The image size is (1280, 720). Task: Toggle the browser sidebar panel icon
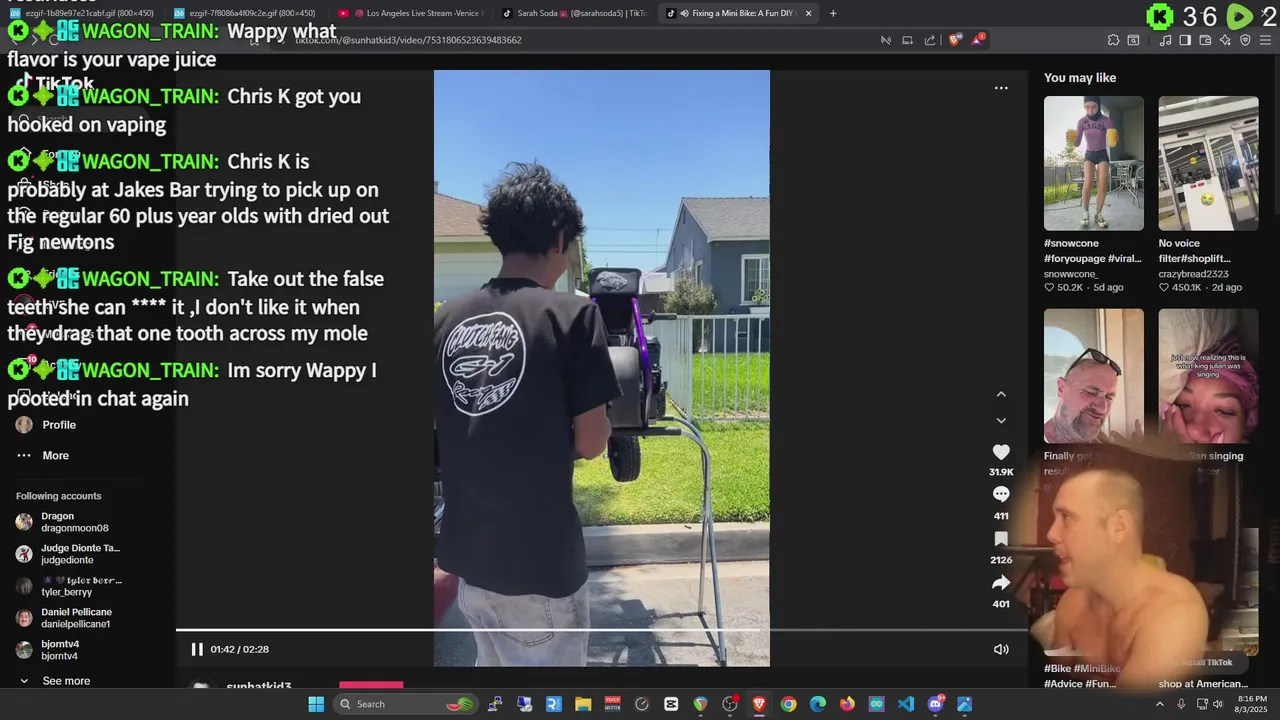[1185, 40]
